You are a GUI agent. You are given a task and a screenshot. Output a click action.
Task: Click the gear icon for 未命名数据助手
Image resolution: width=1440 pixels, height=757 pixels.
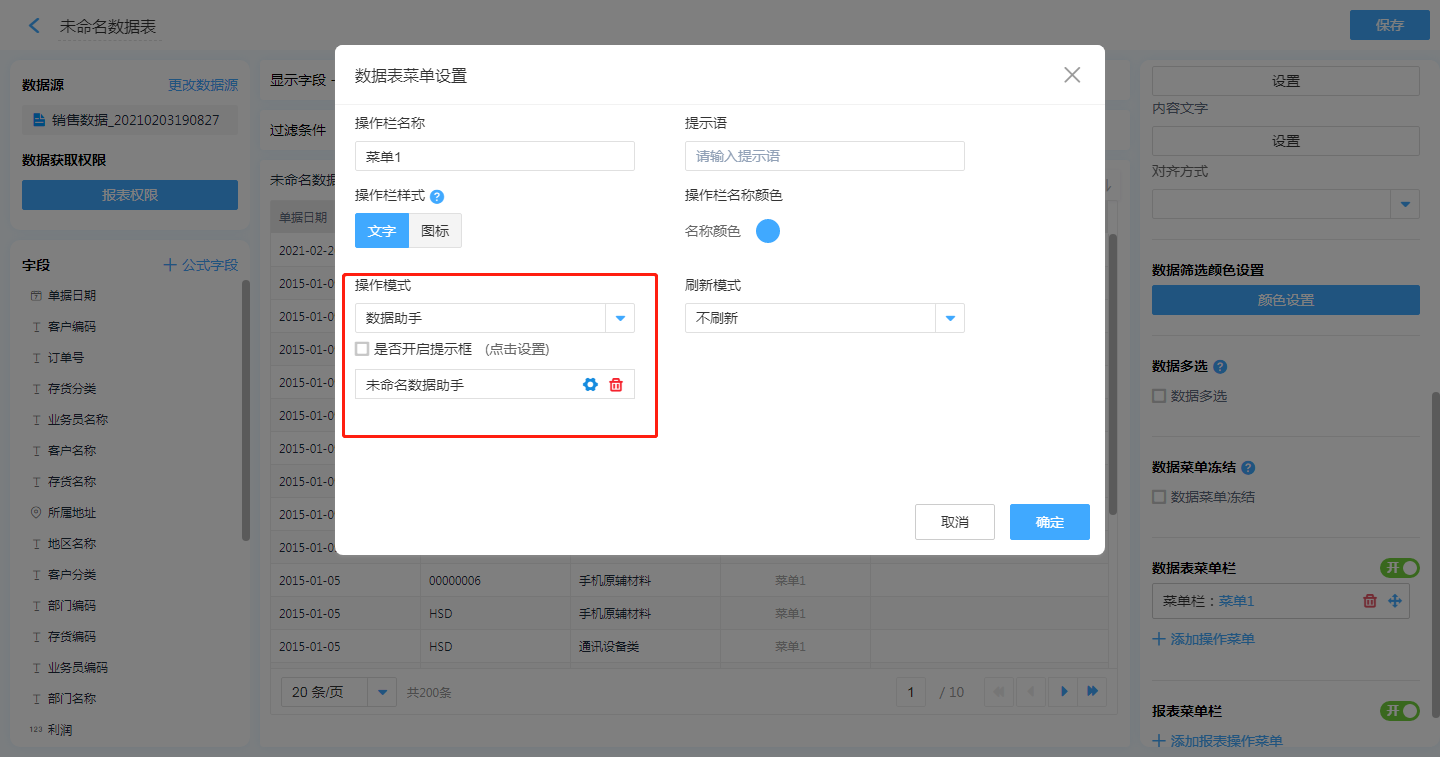click(x=590, y=385)
